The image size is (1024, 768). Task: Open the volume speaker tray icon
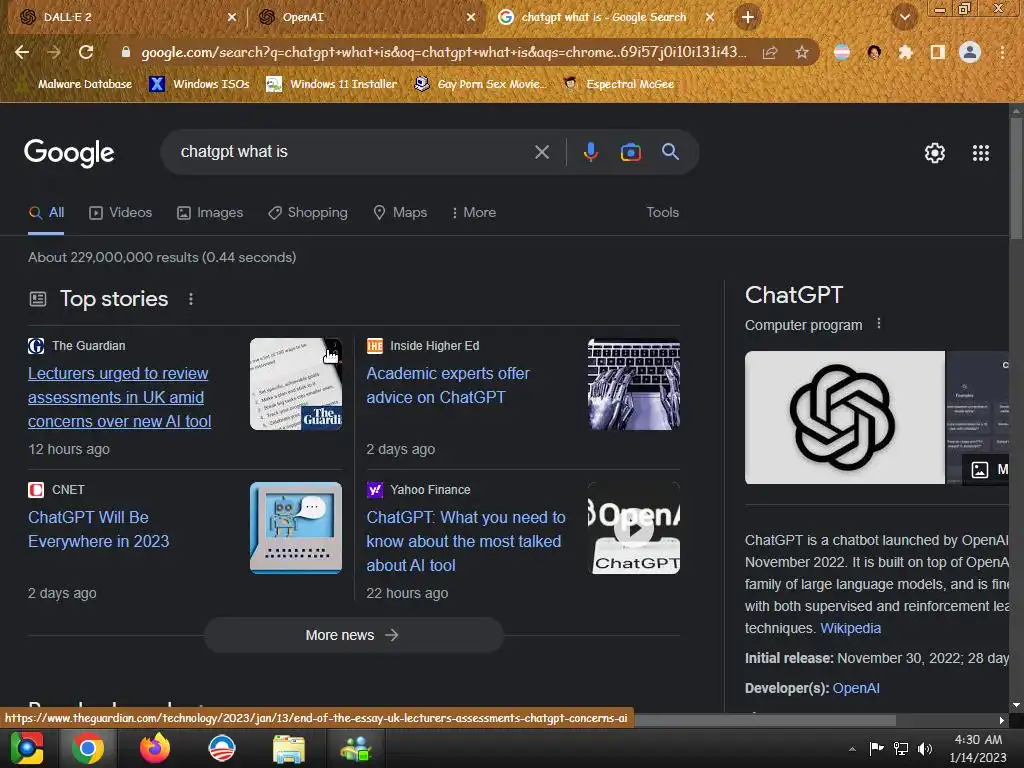pyautogui.click(x=925, y=749)
